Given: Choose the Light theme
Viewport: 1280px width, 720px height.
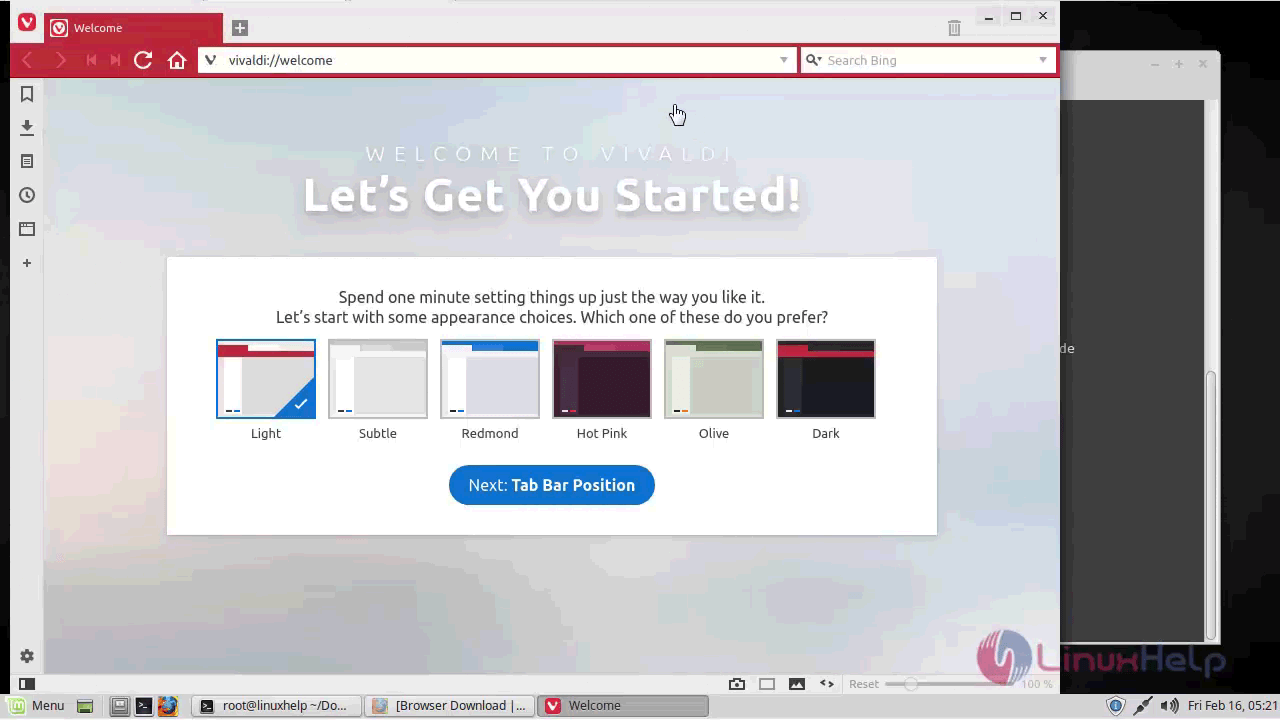Looking at the screenshot, I should [x=266, y=379].
